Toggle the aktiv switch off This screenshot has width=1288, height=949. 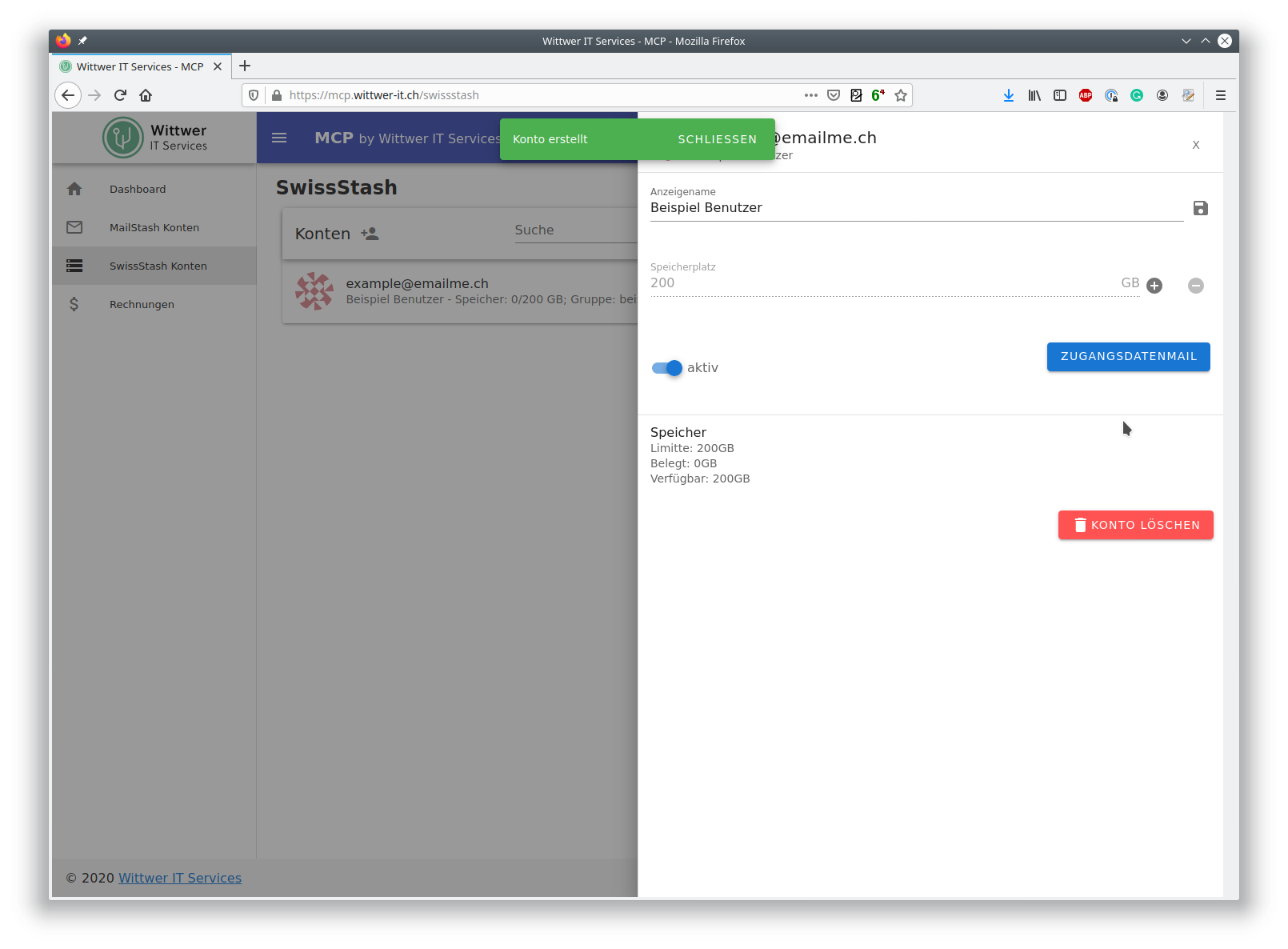tap(667, 368)
